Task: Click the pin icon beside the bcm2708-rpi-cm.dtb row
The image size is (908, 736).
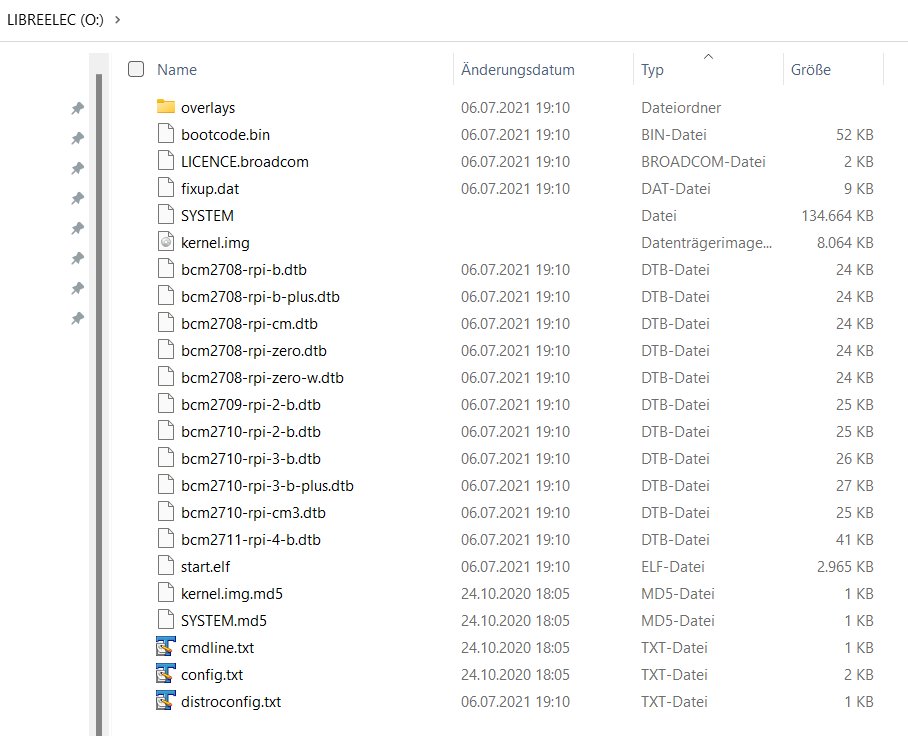Action: [x=78, y=318]
